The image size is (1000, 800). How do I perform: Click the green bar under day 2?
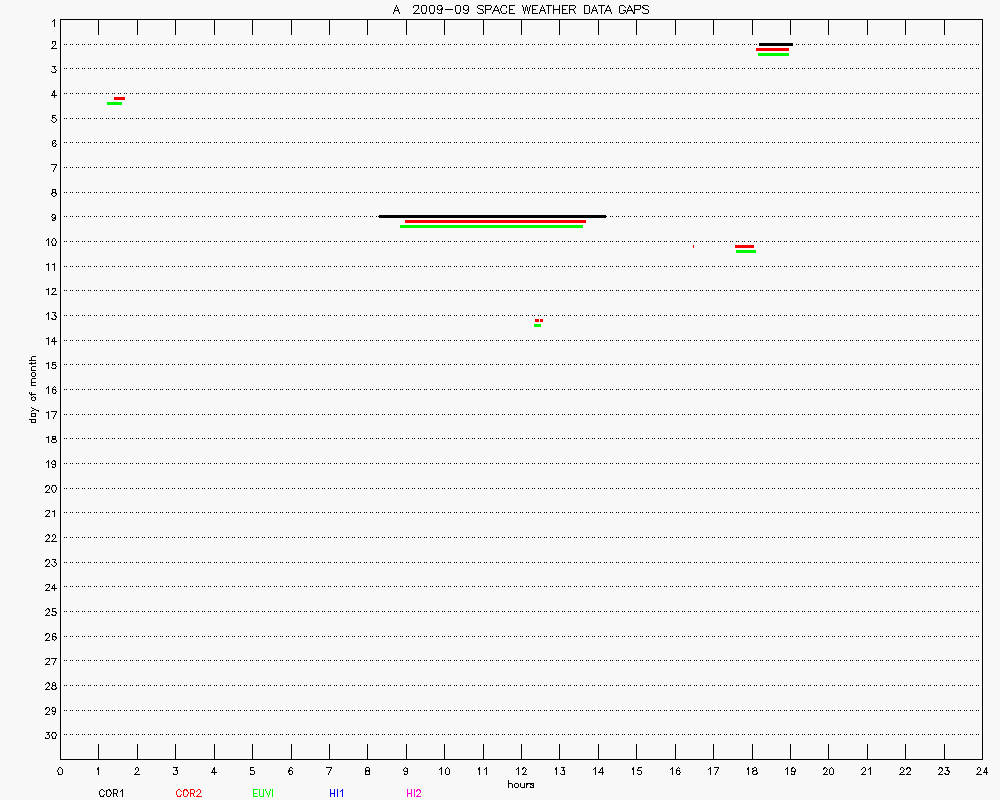coord(773,54)
